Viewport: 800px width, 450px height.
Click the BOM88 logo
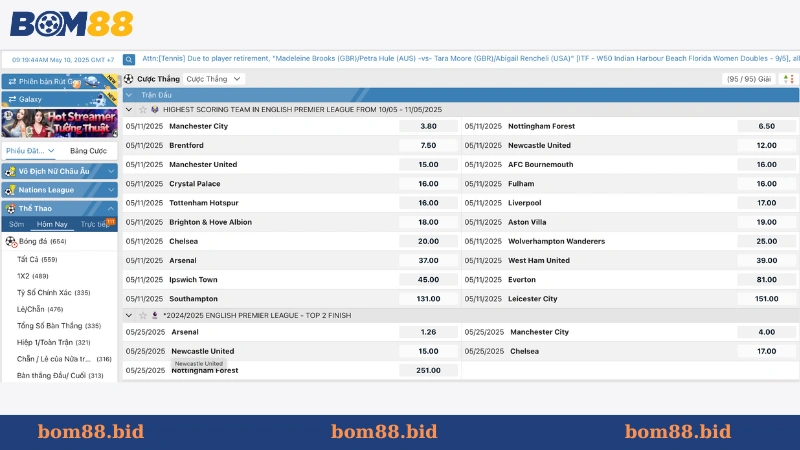[71, 24]
